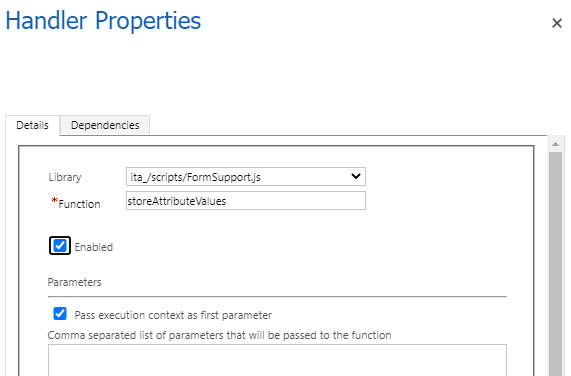
Task: Click Pass execution context as first parameter label
Action: click(x=173, y=315)
